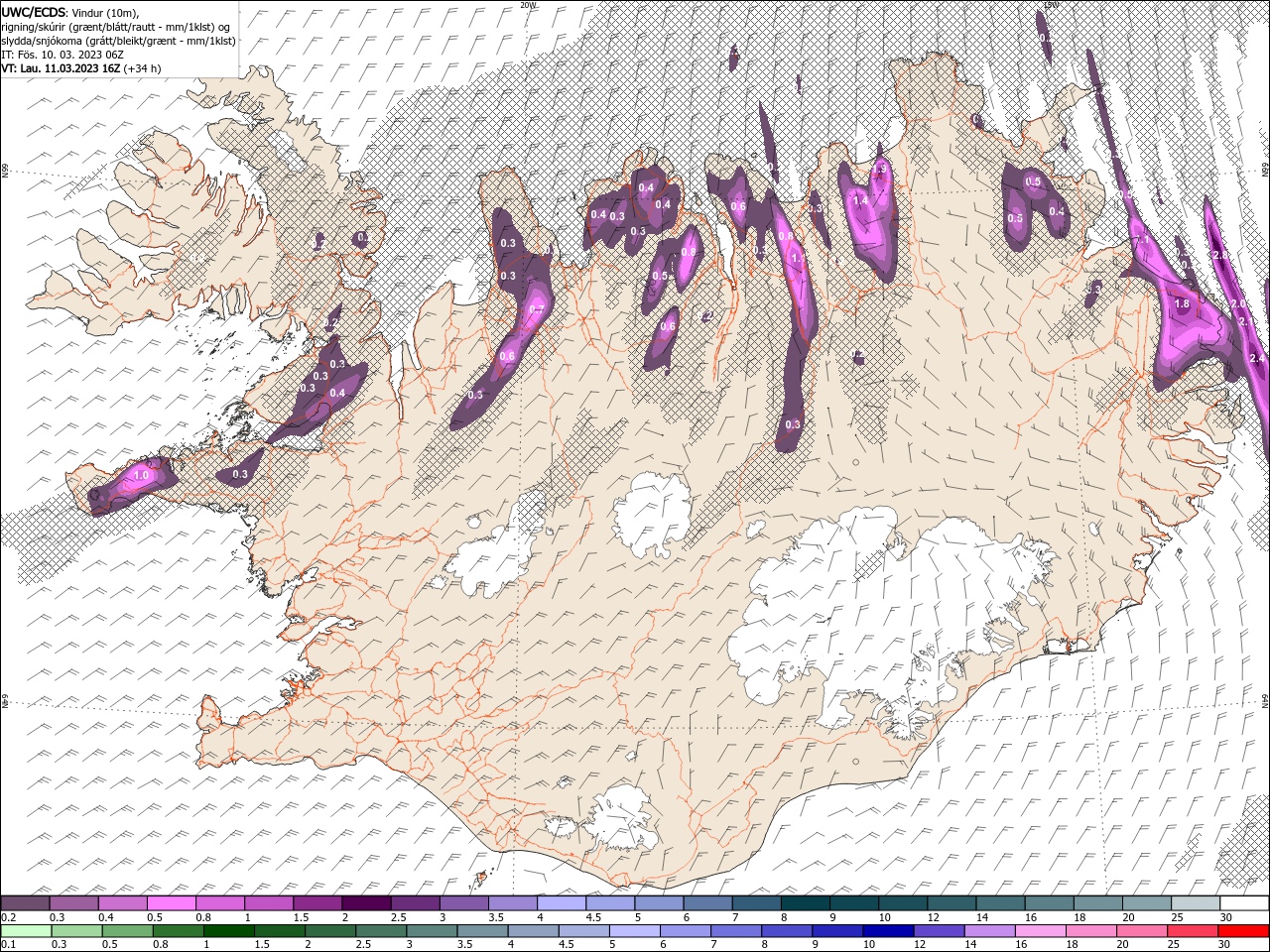Click the 3 swatch in the lower legend row
Viewport: 1270px width, 952px height.
click(x=432, y=931)
